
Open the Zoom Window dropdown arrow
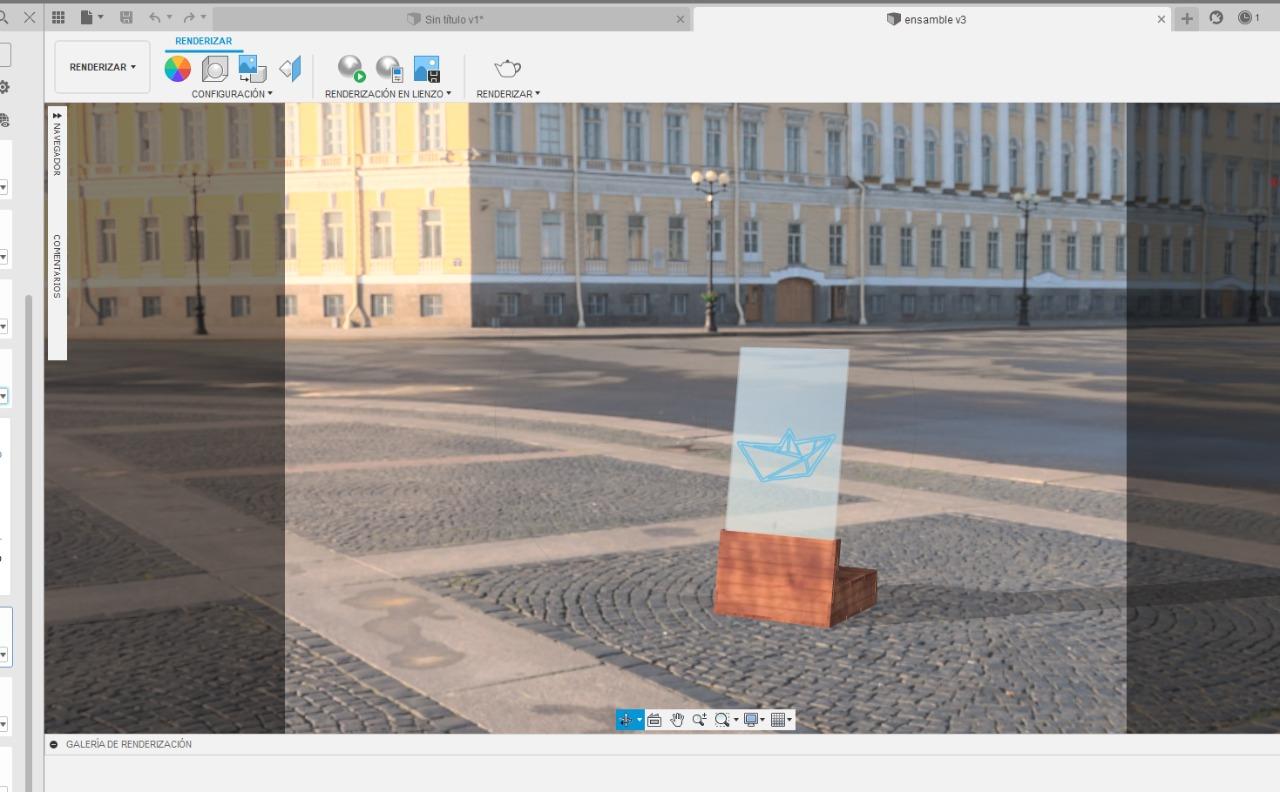pyautogui.click(x=736, y=720)
